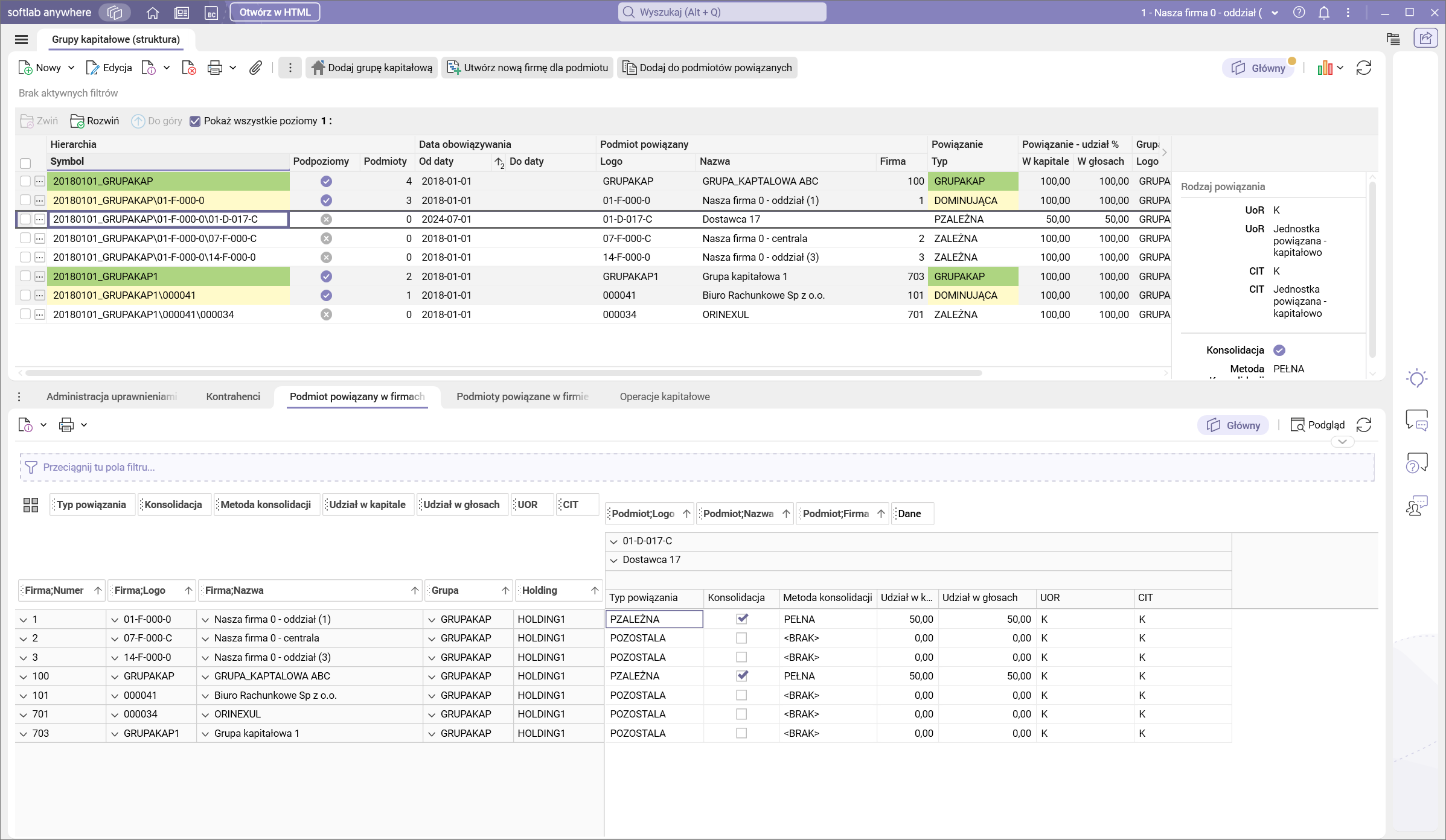The width and height of the screenshot is (1446, 840).
Task: Open the Nowy dropdown arrow
Action: 71,68
